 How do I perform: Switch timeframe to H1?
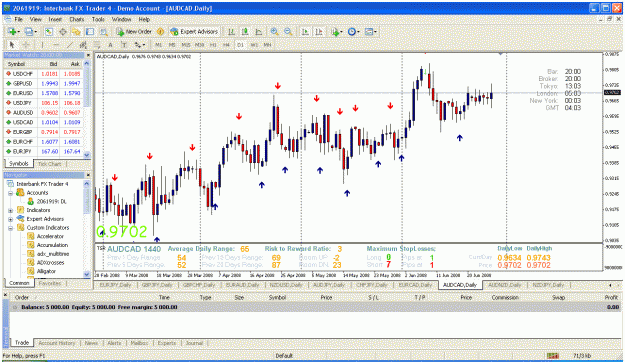tap(213, 45)
